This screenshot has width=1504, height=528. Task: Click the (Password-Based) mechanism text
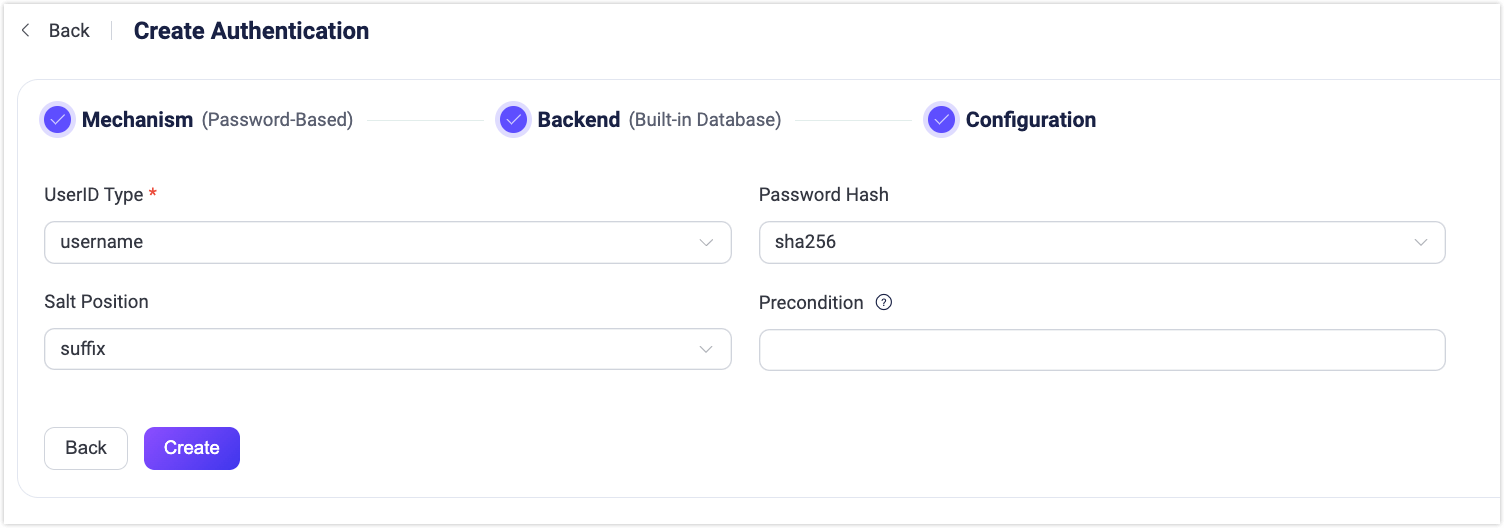(x=277, y=120)
